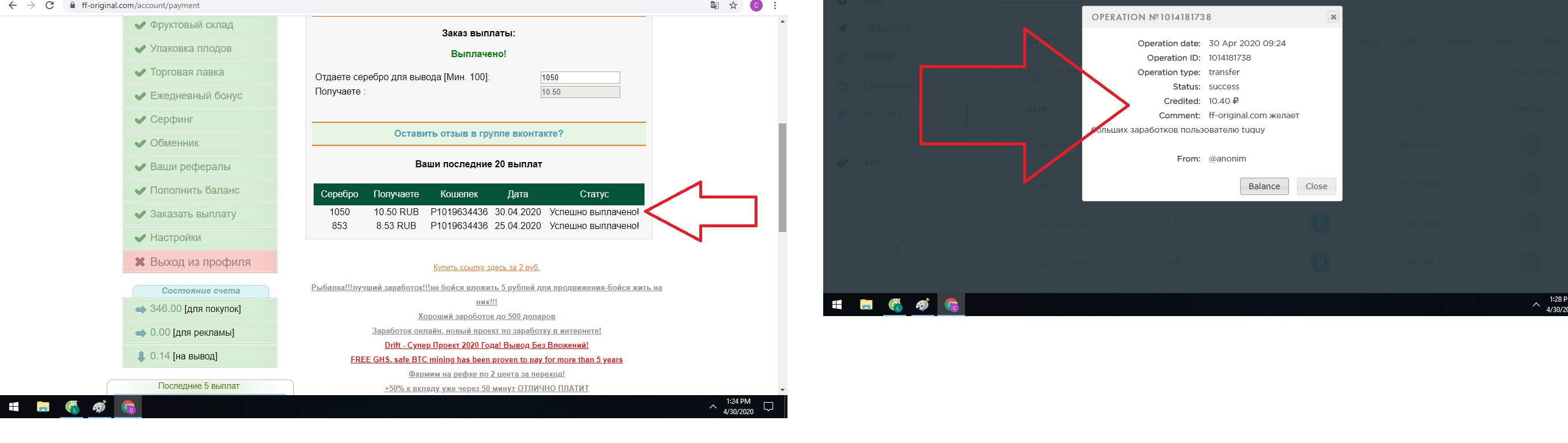Open the Google Translate page icon
The height and width of the screenshot is (443, 1568).
(x=715, y=6)
